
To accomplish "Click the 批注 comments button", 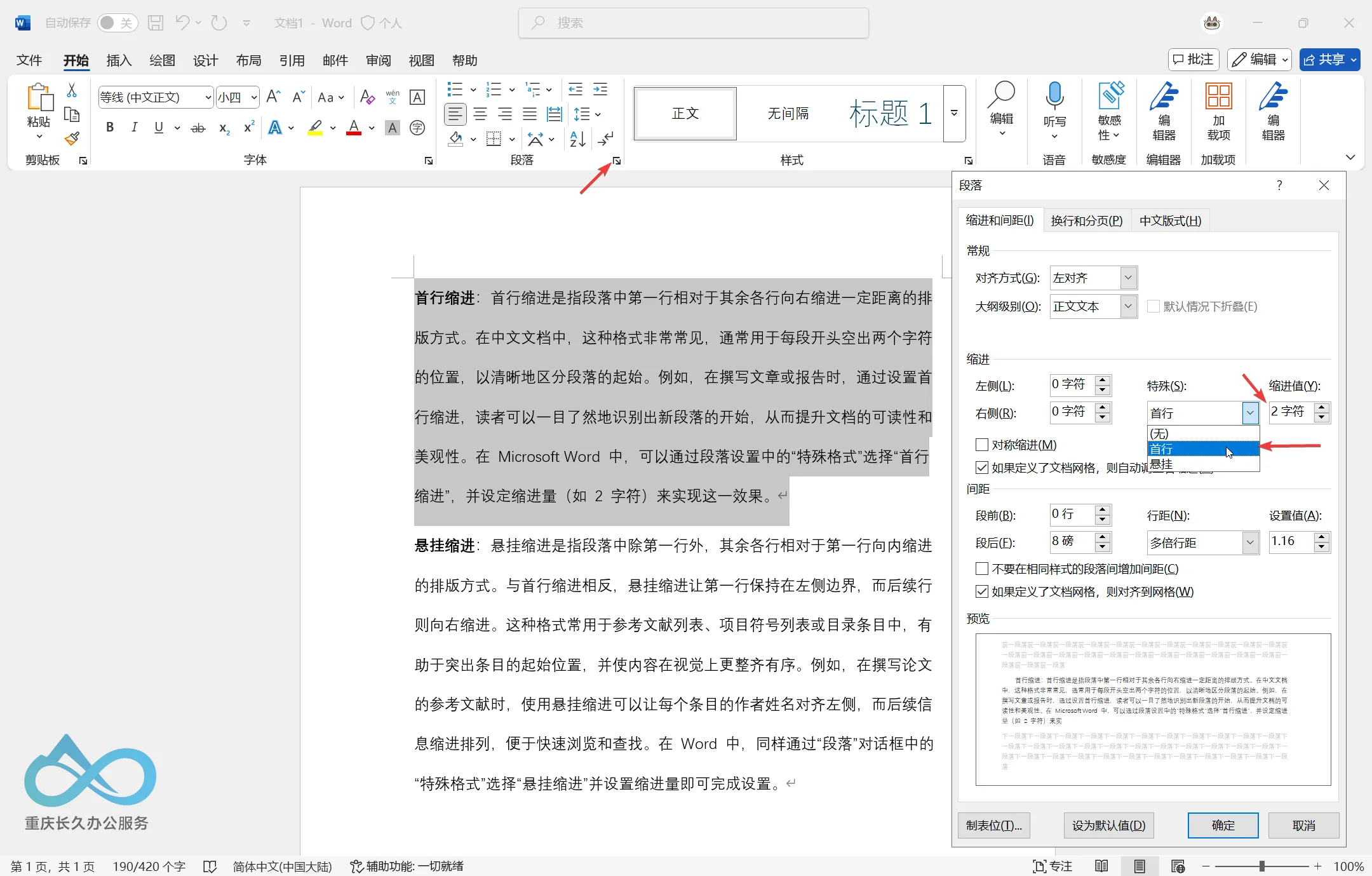I will pyautogui.click(x=1194, y=60).
